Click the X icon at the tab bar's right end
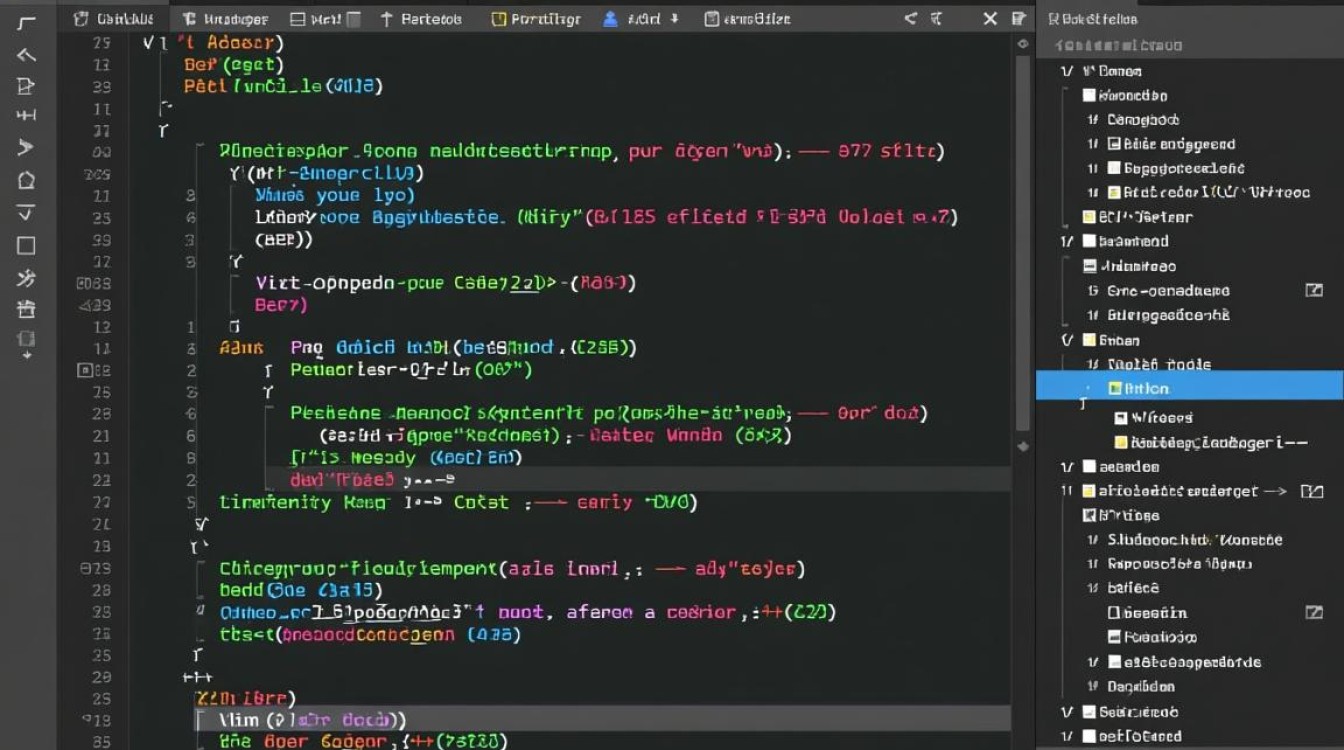This screenshot has width=1344, height=750. point(990,18)
